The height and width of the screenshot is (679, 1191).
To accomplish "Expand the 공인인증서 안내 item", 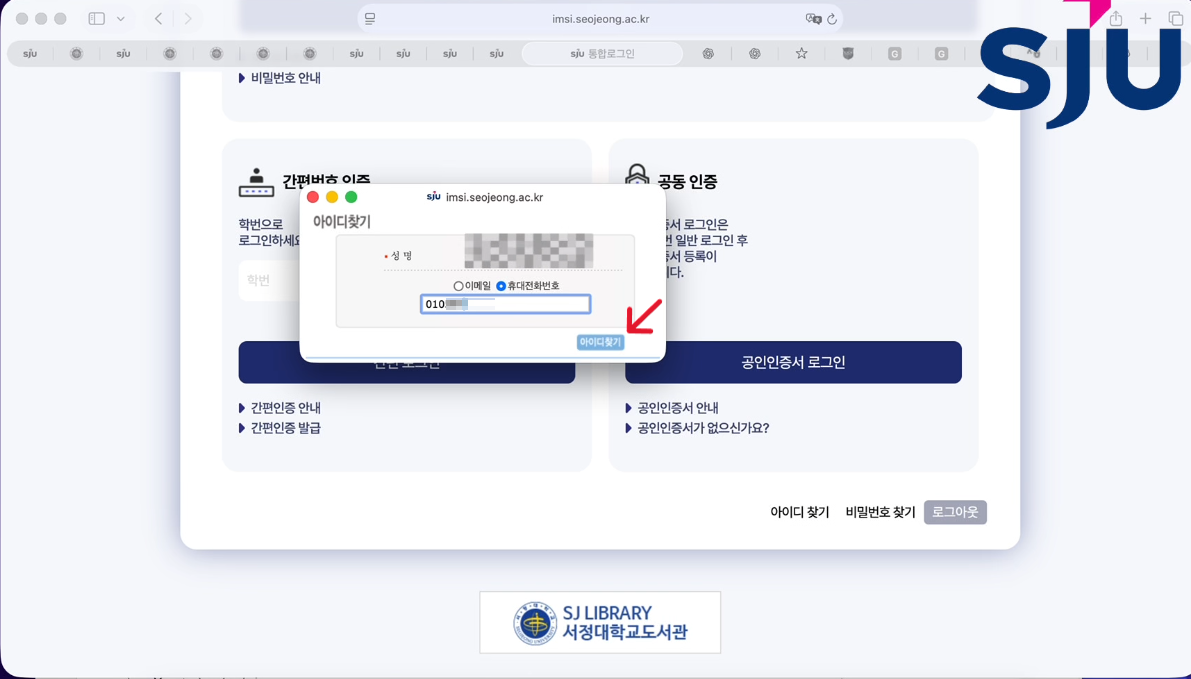I will point(677,408).
